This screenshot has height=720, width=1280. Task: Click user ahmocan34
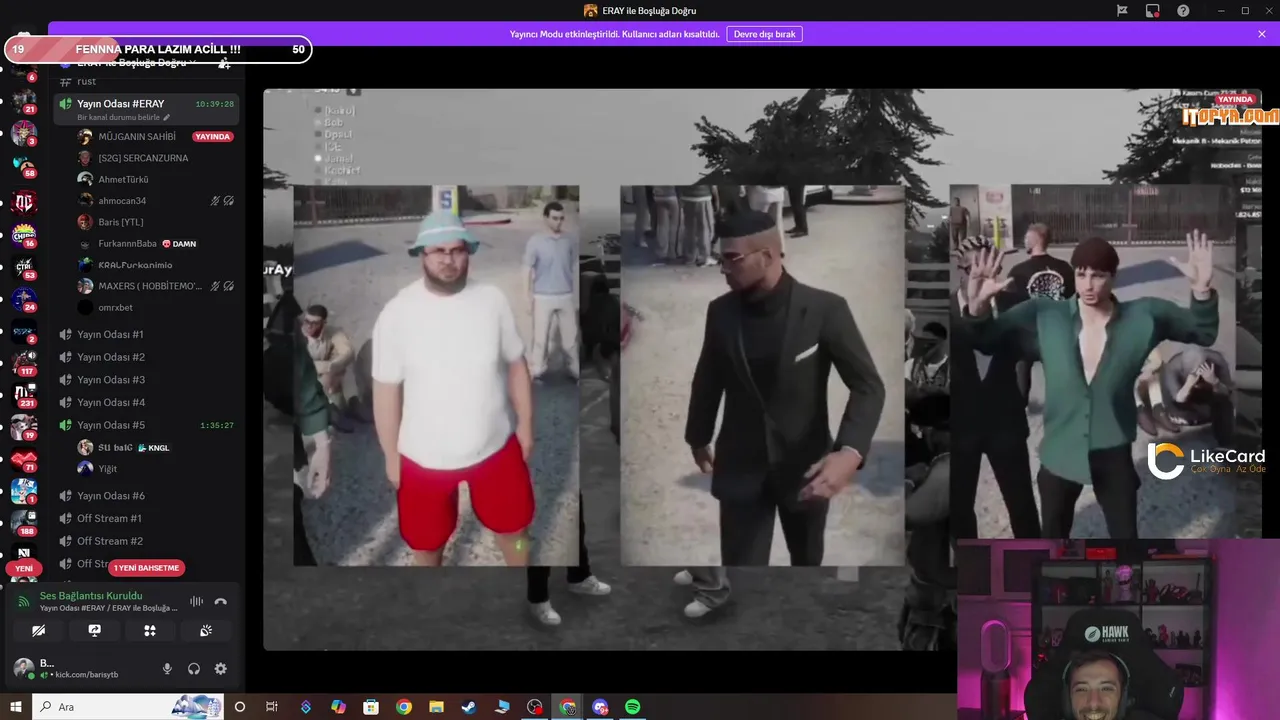point(122,201)
